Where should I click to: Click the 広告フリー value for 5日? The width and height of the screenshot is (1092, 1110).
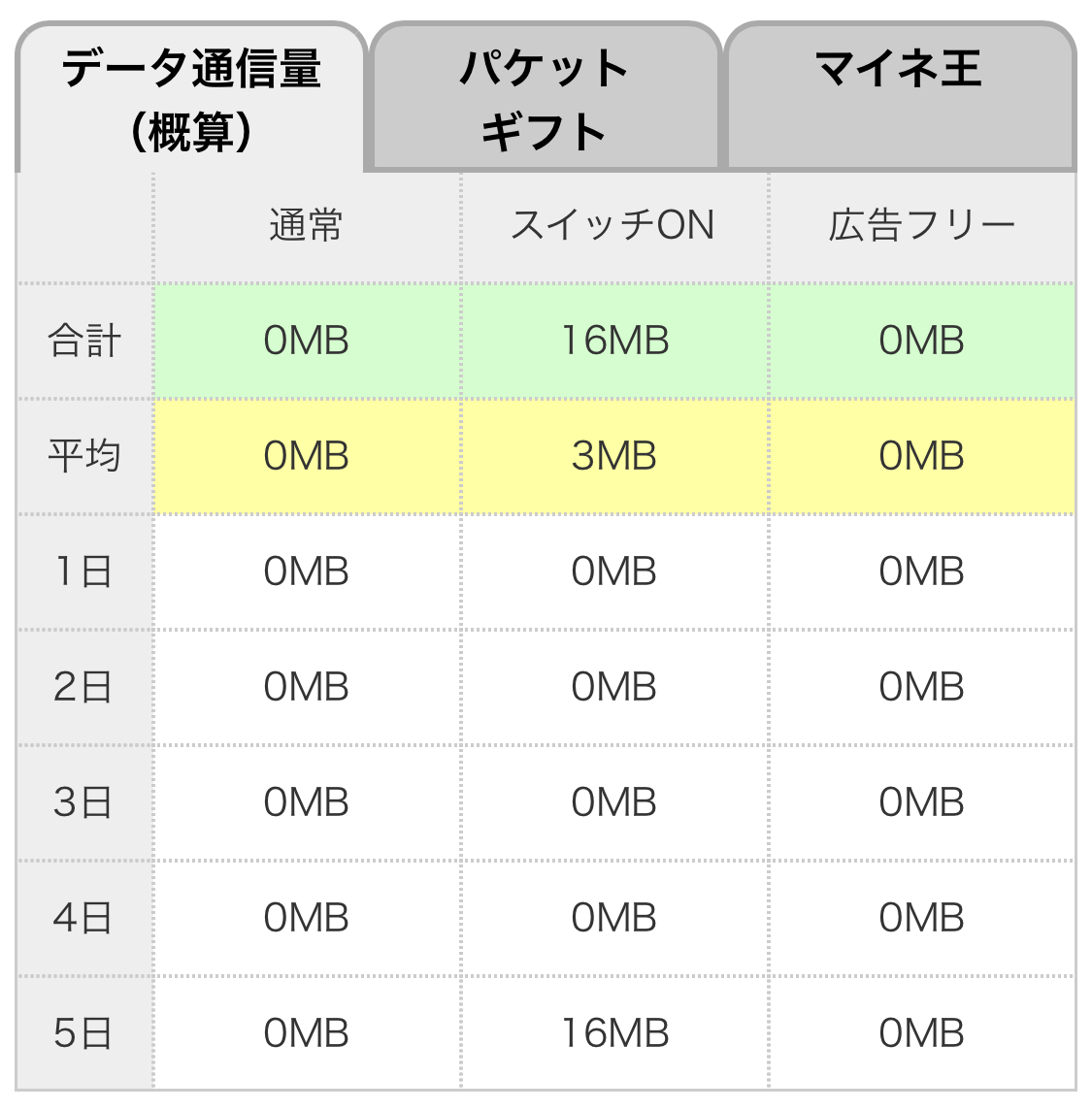pos(921,1033)
